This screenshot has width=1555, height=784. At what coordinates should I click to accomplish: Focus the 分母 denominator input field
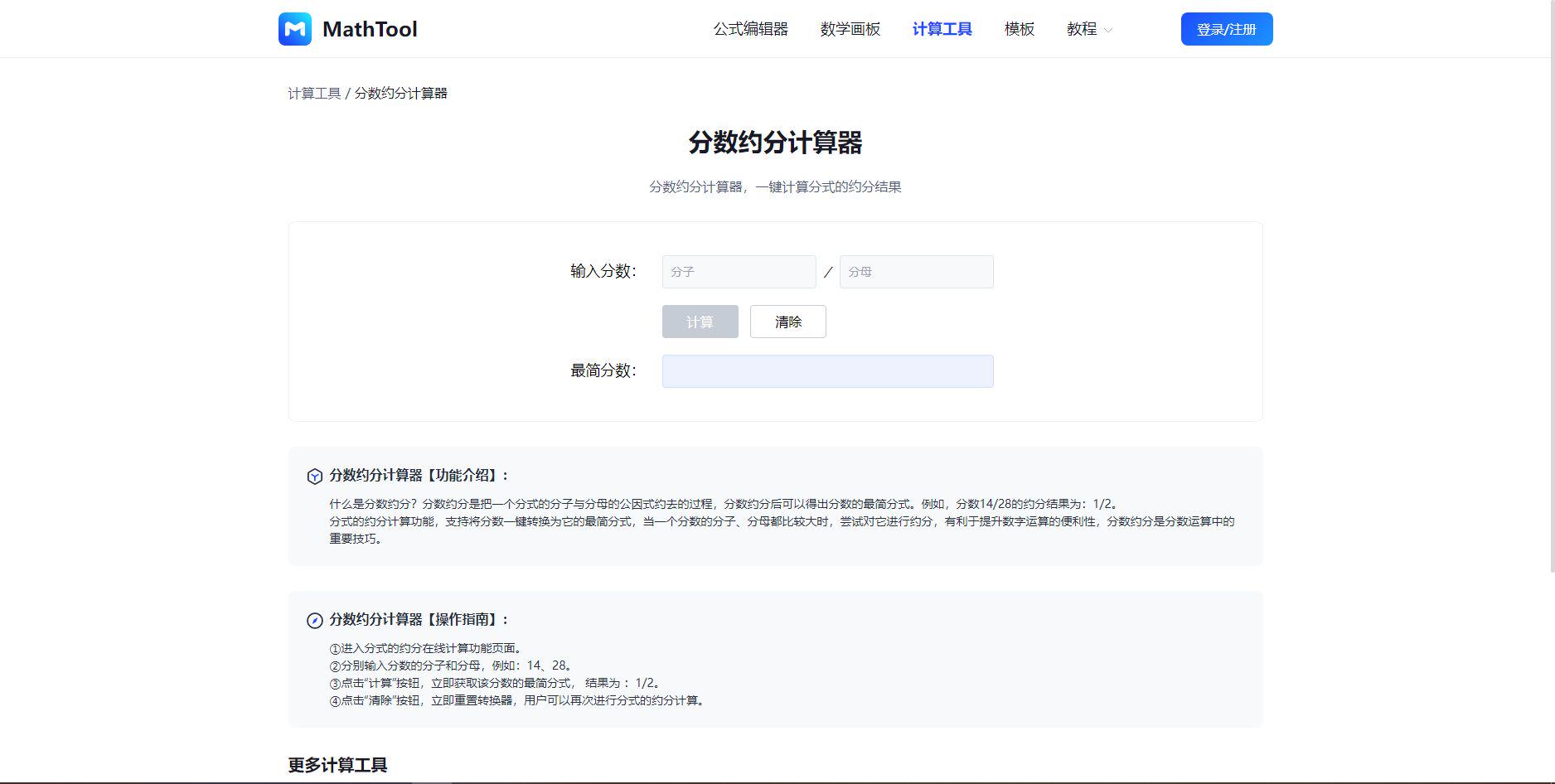tap(916, 272)
